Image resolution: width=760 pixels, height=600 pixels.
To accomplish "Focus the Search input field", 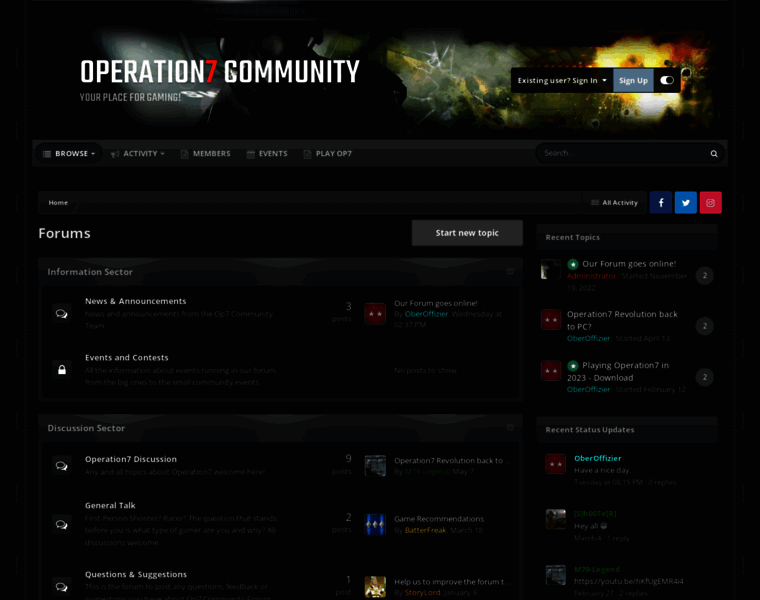I will coord(623,153).
